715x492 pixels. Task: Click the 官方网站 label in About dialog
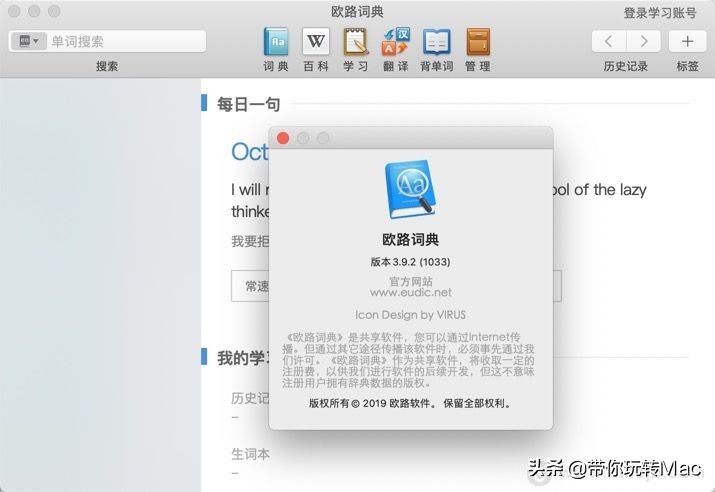pyautogui.click(x=410, y=281)
